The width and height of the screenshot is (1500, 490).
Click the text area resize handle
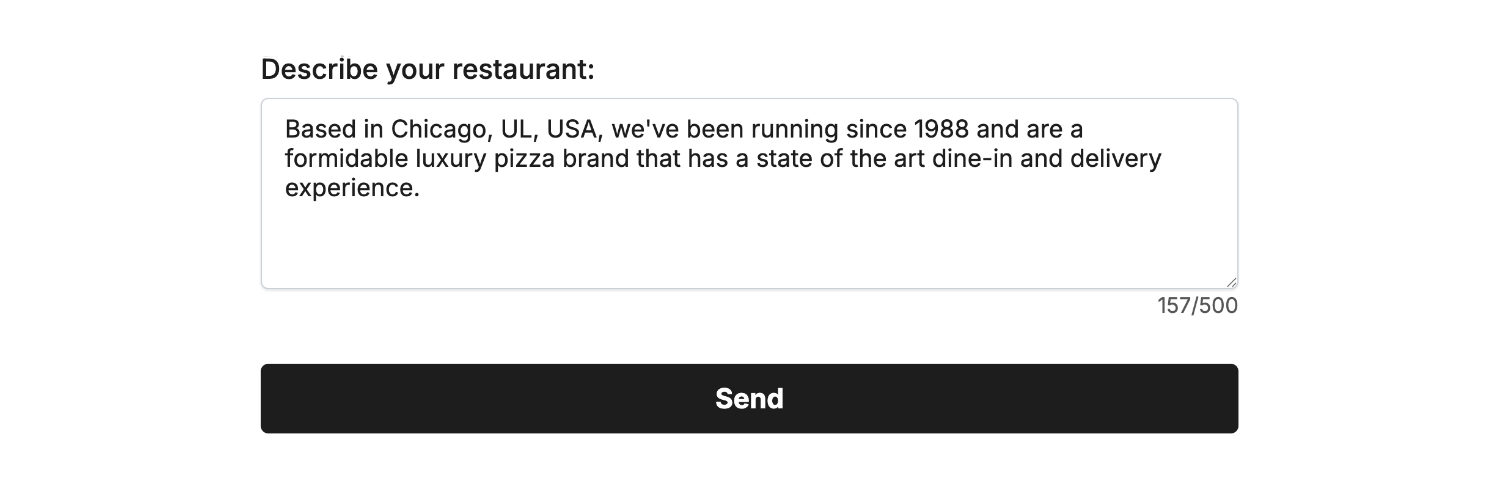(1231, 282)
